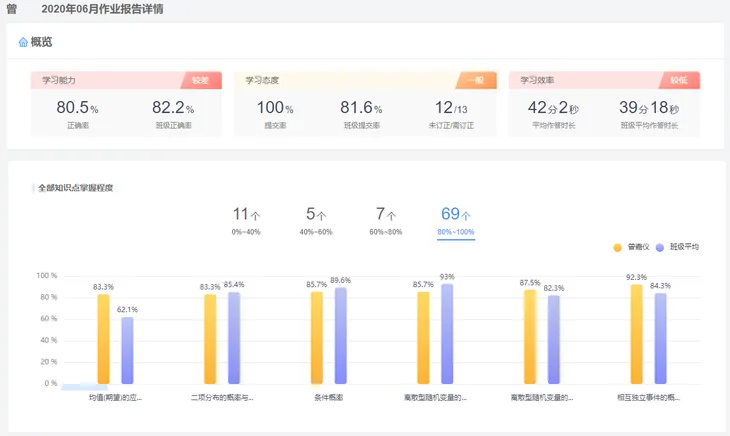Screen dimensions: 730x436
Task: Select the 60%~80% tab with 7个
Action: (386, 220)
